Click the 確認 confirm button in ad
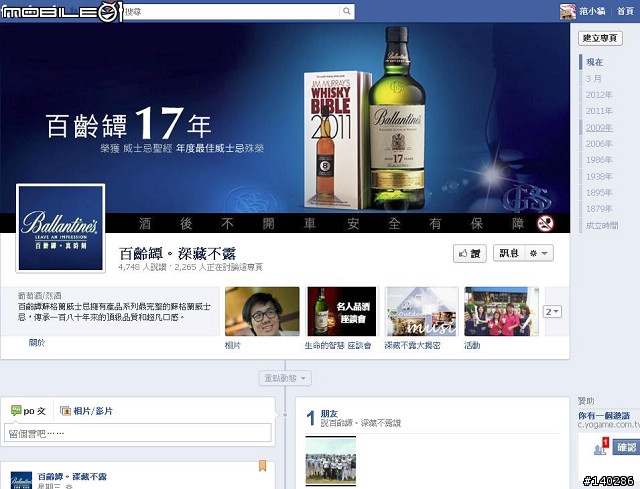Image resolution: width=640 pixels, height=489 pixels. (626, 447)
